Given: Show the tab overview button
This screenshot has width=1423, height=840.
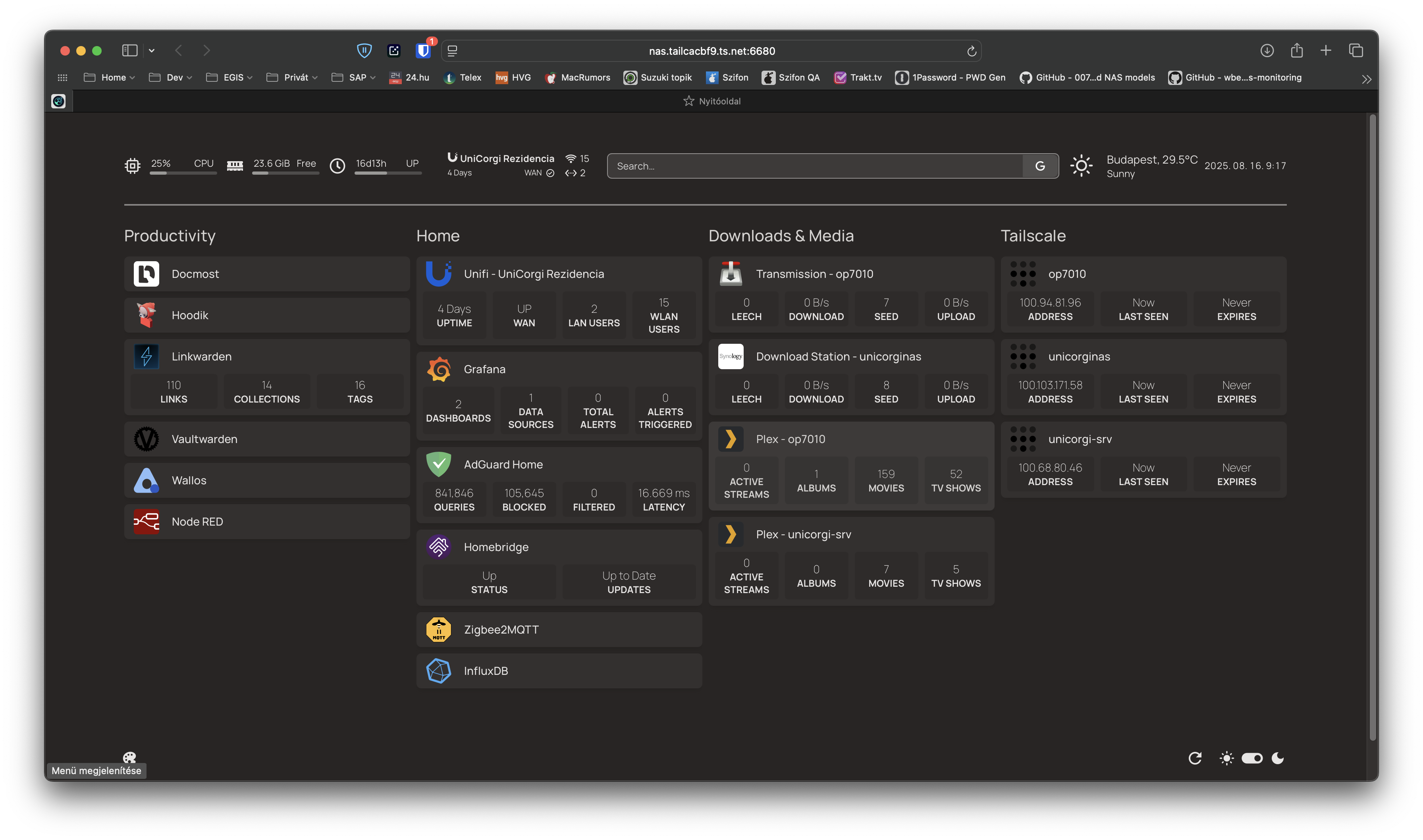Looking at the screenshot, I should point(1356,50).
